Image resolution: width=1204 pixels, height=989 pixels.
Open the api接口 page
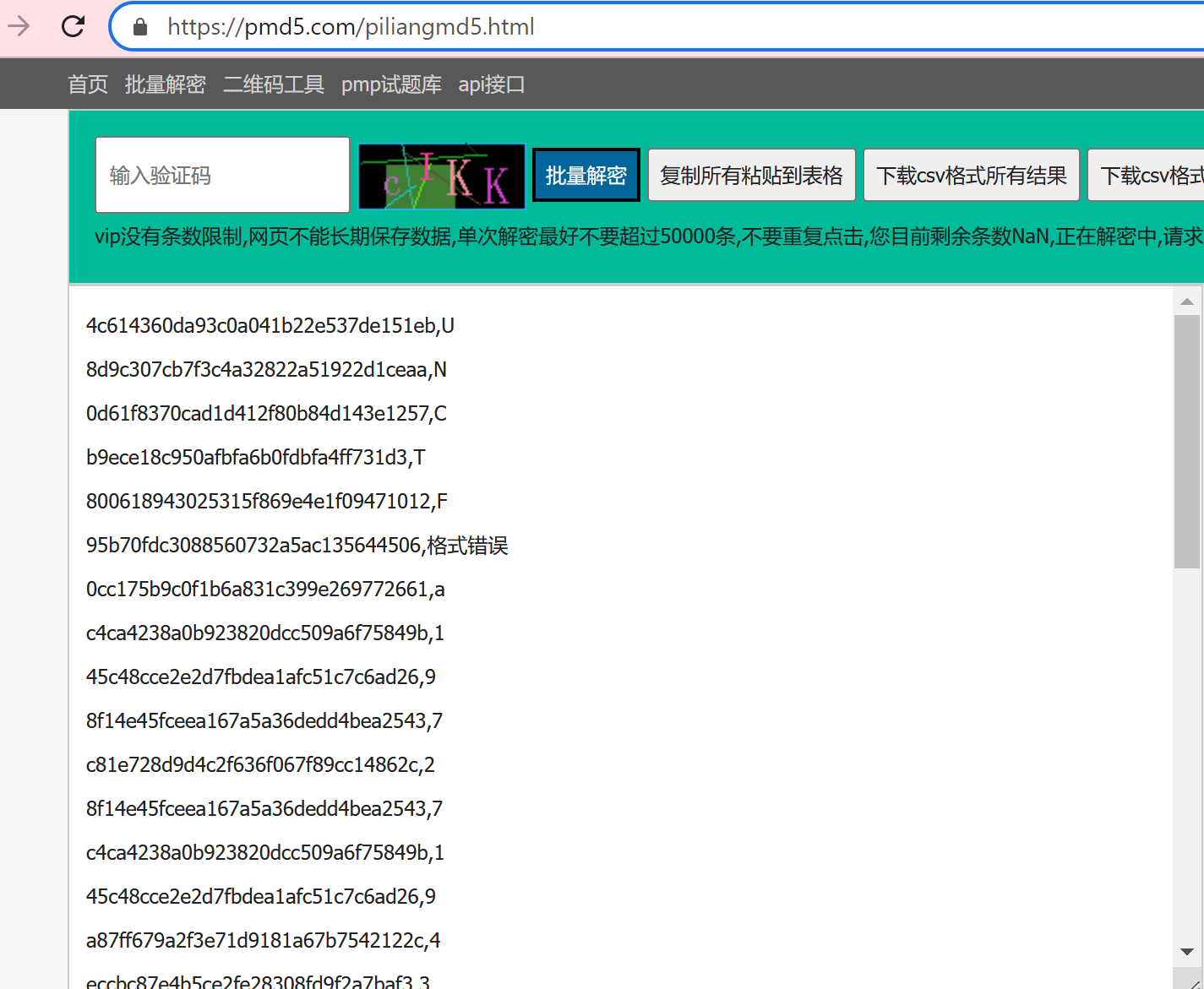492,84
